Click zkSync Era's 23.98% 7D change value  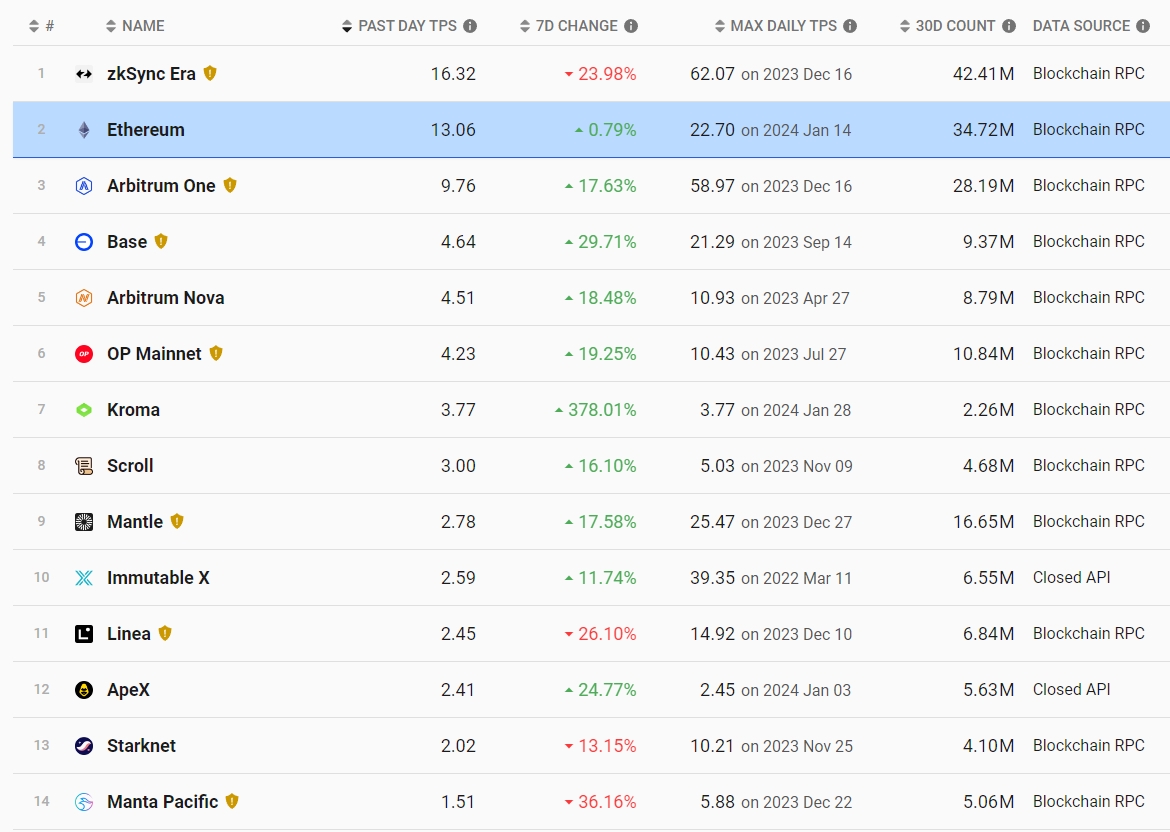pyautogui.click(x=607, y=74)
